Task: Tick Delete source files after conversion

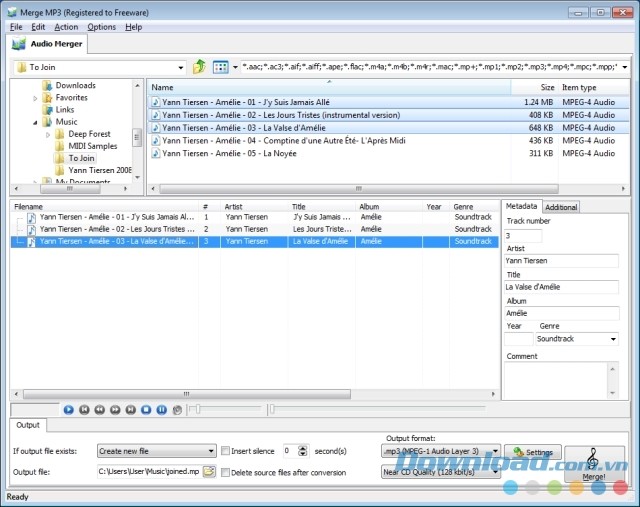Action: click(226, 472)
